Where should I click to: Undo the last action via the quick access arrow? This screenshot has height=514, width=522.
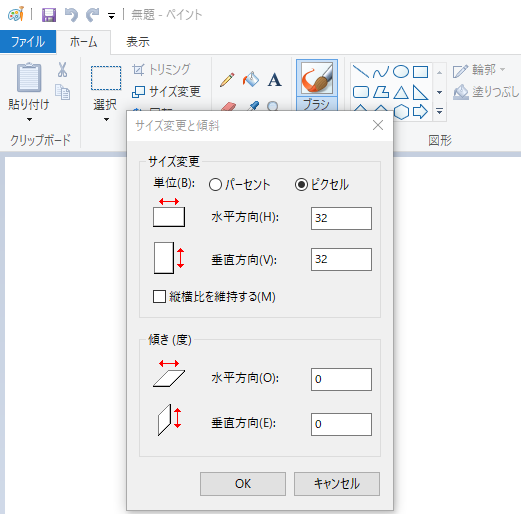pyautogui.click(x=71, y=15)
